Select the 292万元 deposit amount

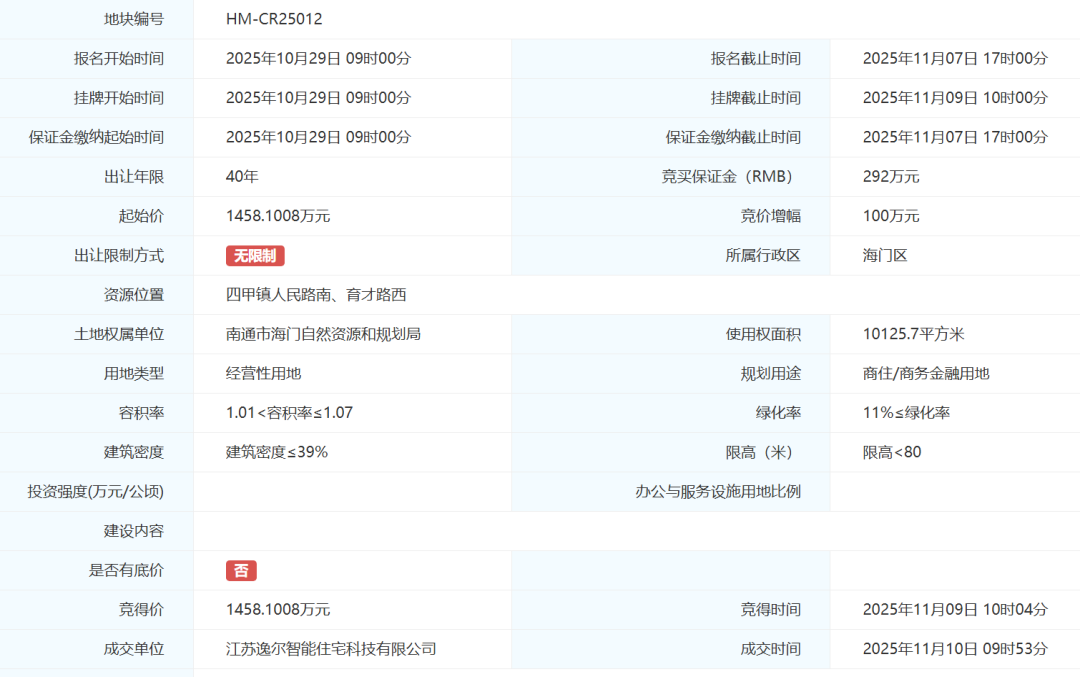[891, 177]
